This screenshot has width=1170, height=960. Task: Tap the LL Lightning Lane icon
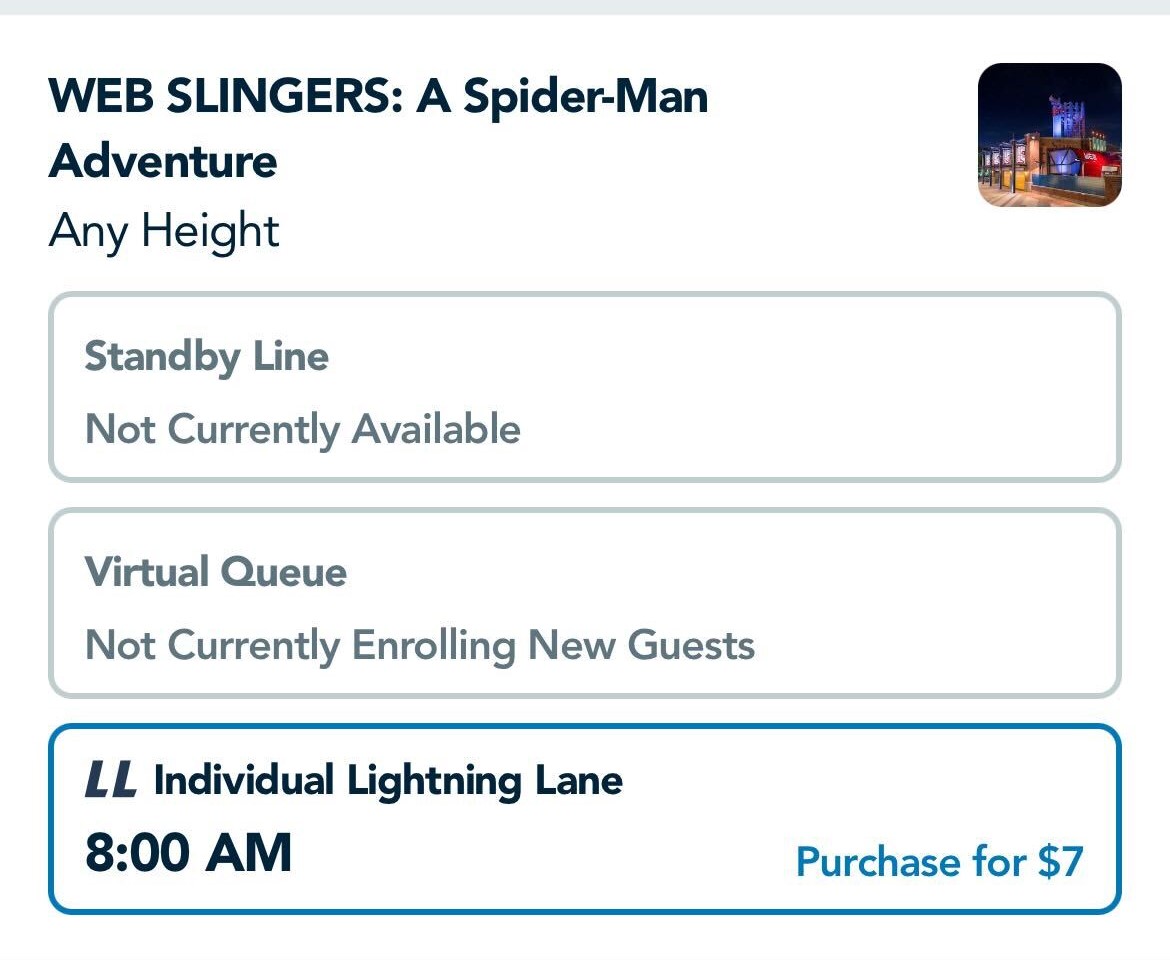(x=110, y=781)
